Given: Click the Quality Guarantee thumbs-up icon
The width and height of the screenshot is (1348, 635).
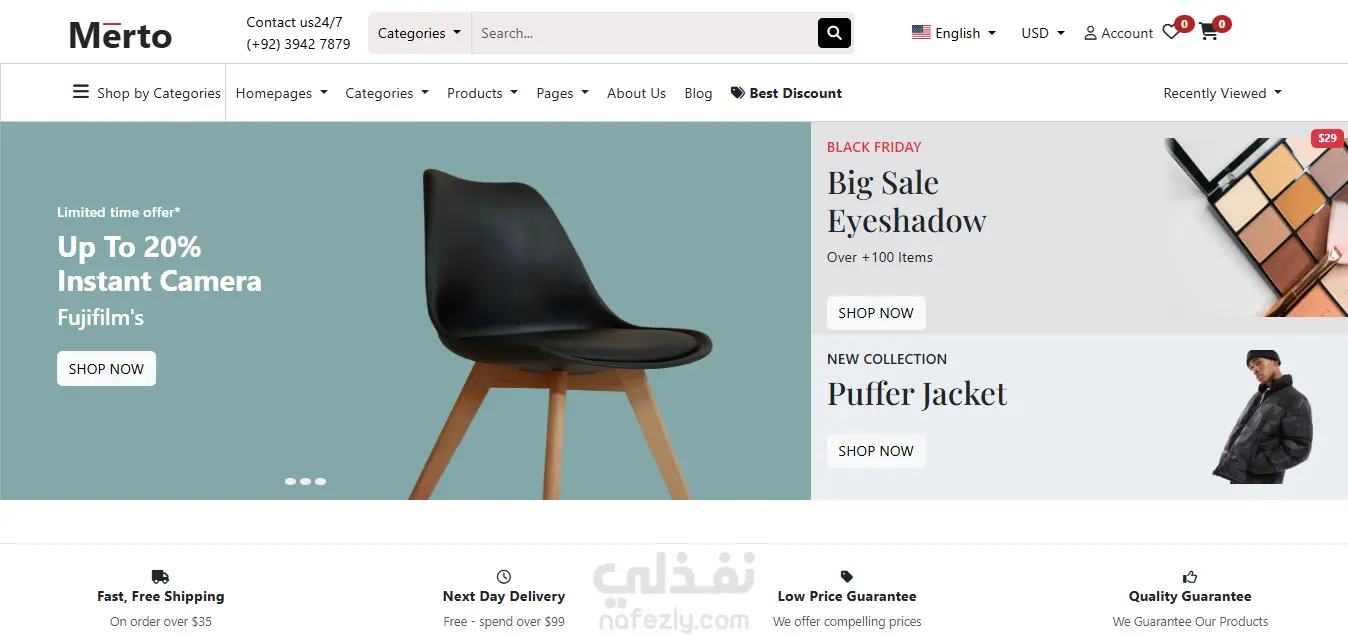Looking at the screenshot, I should pyautogui.click(x=1190, y=577).
